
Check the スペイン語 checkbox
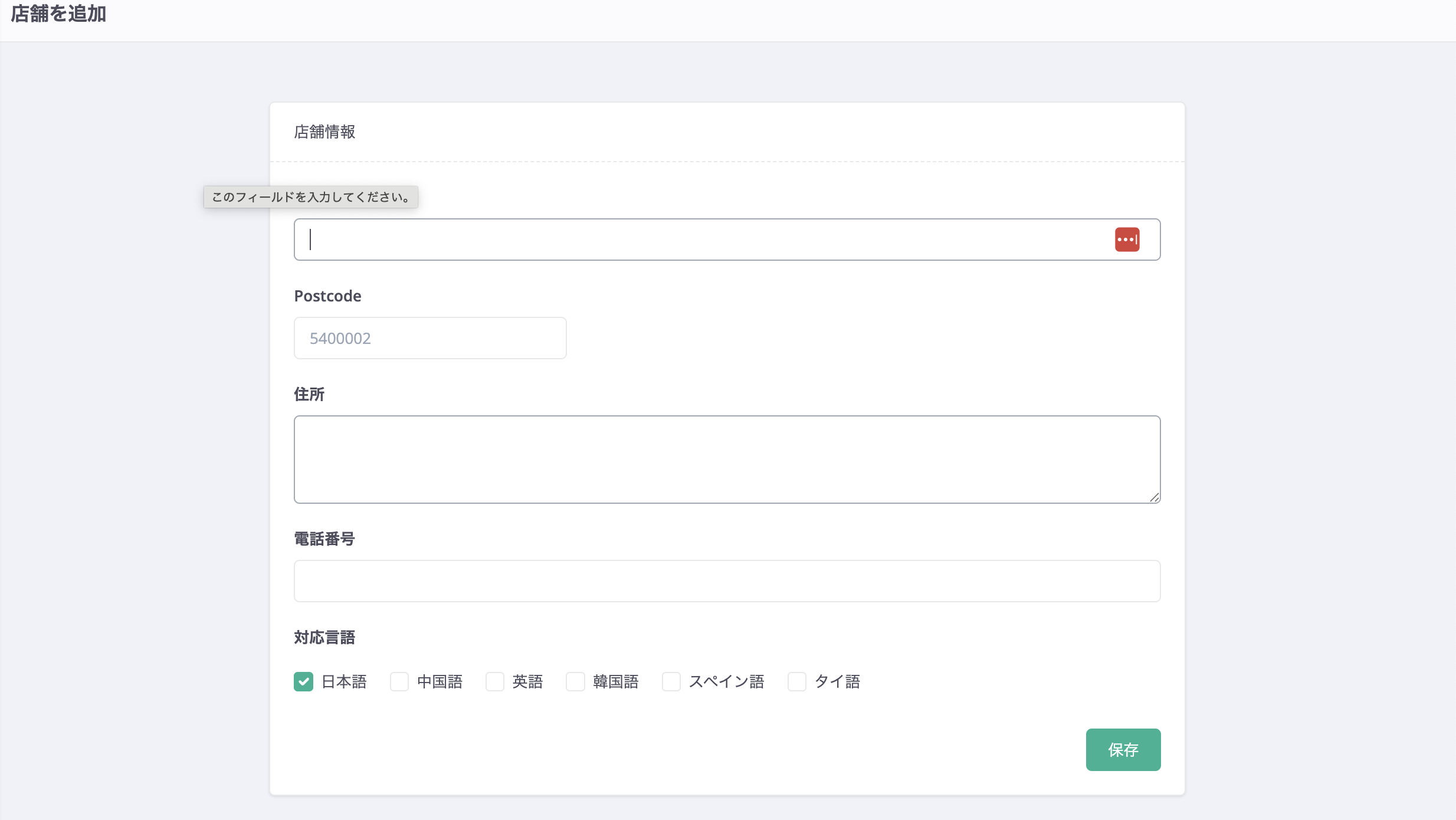click(671, 681)
